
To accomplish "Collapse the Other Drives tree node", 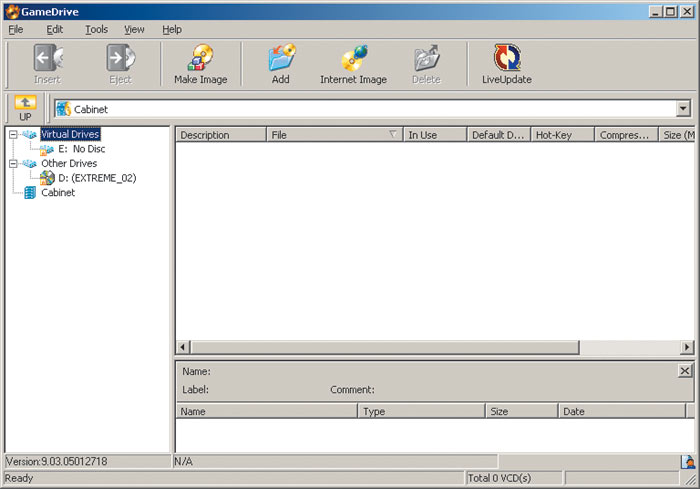I will click(x=13, y=163).
